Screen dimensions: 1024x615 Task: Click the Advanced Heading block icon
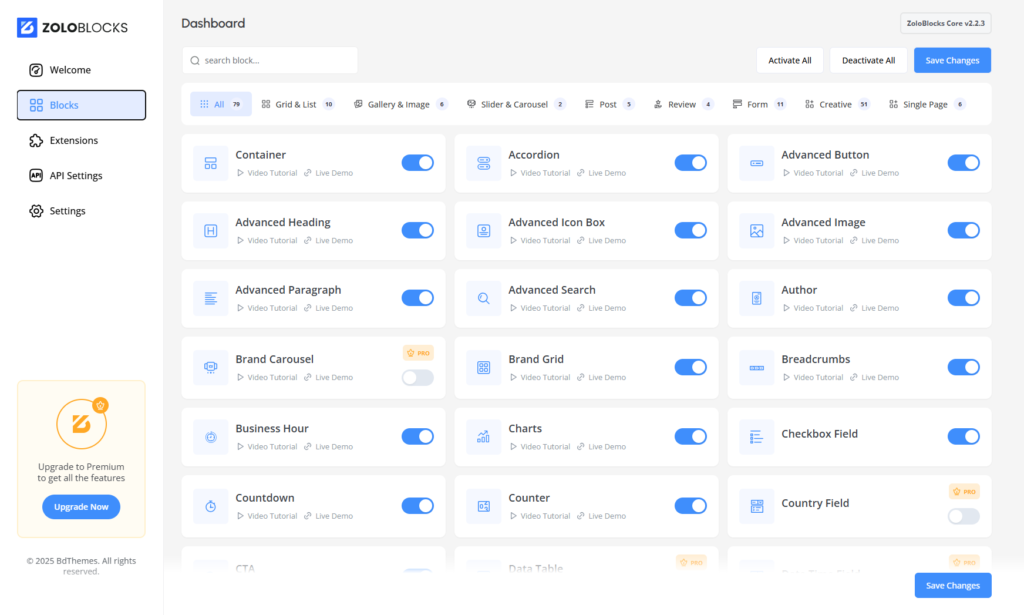pos(210,230)
